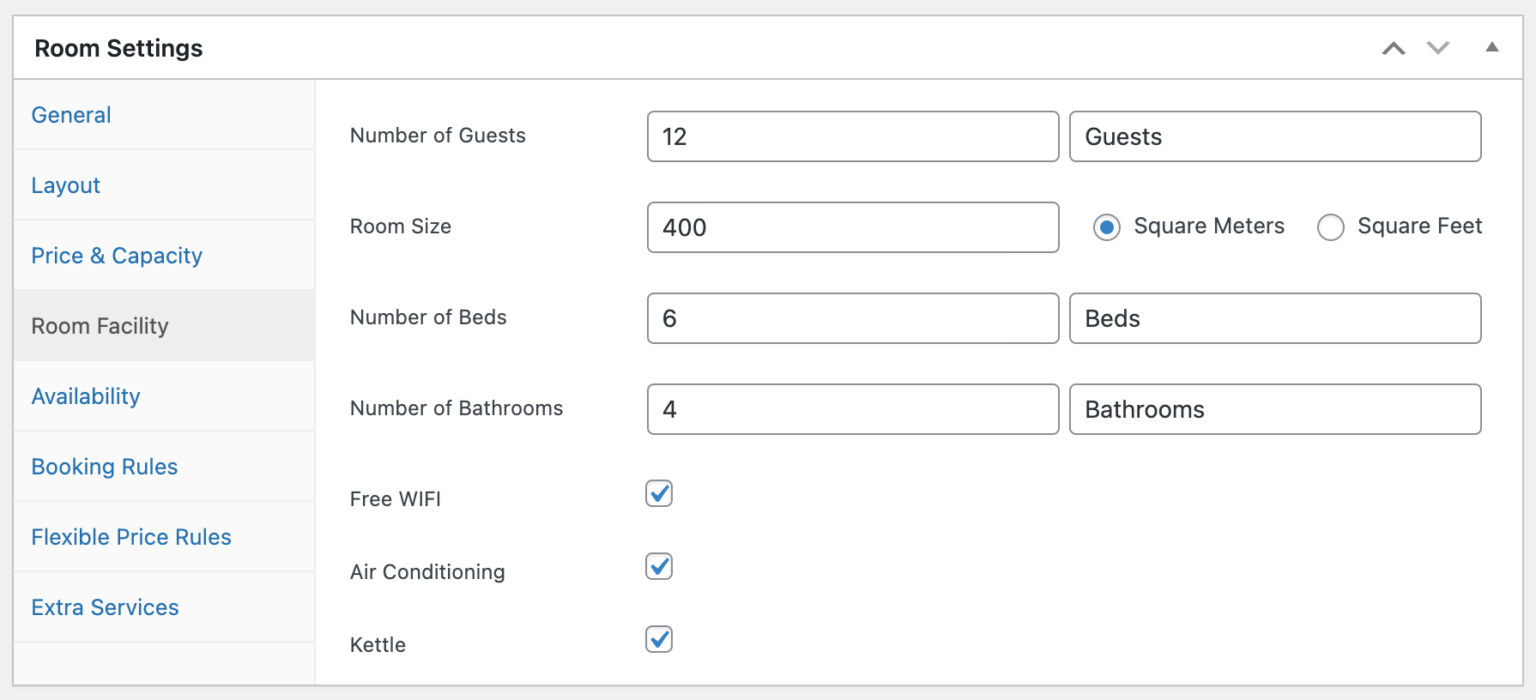The width and height of the screenshot is (1536, 700).
Task: Collapse the Room Settings panel
Action: tap(1492, 47)
